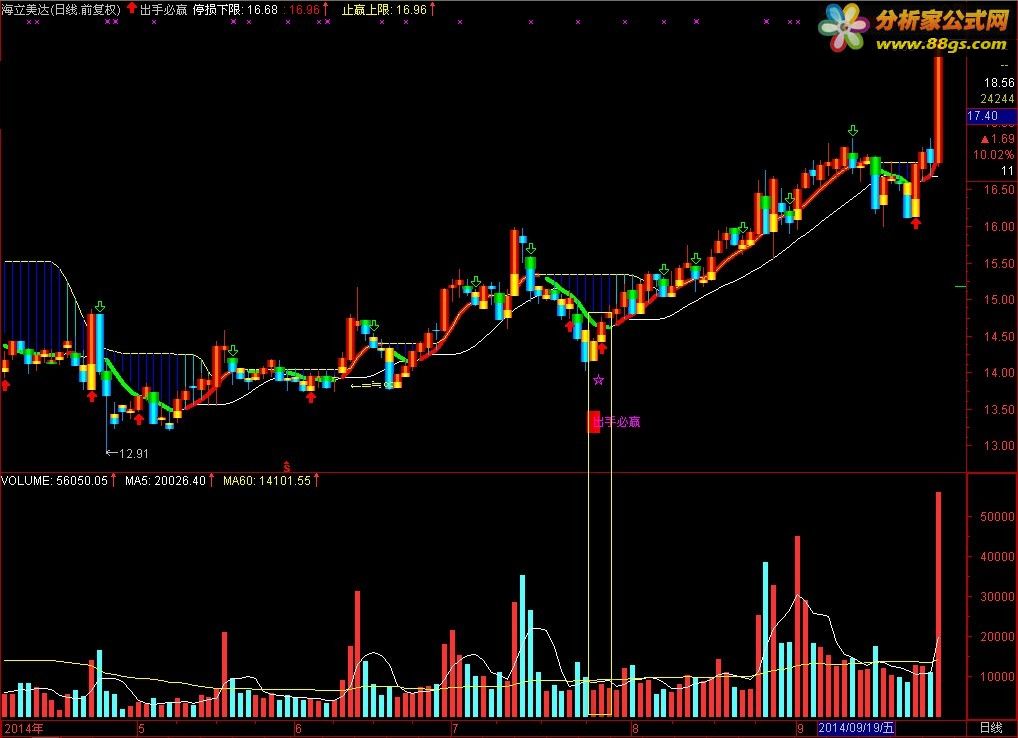This screenshot has width=1018, height=738.
Task: Click the month 7 marker on time axis
Action: click(455, 729)
